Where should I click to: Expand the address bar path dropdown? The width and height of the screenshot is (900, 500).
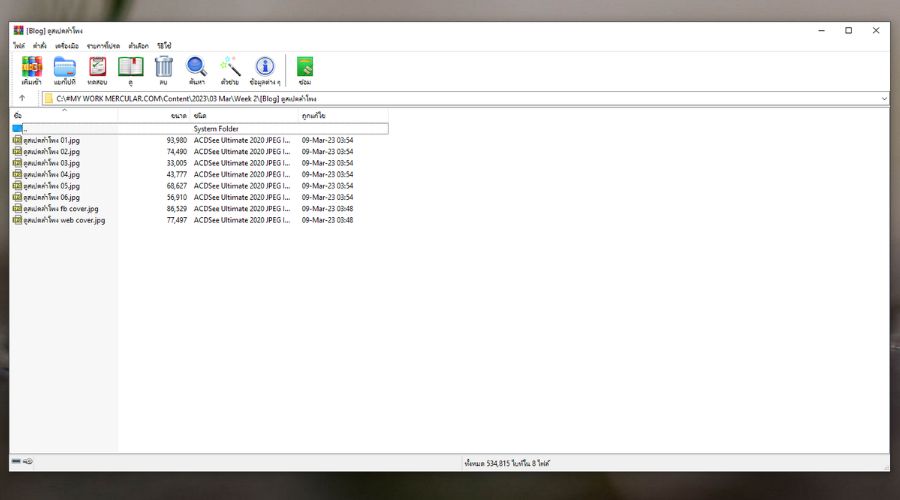(x=884, y=99)
